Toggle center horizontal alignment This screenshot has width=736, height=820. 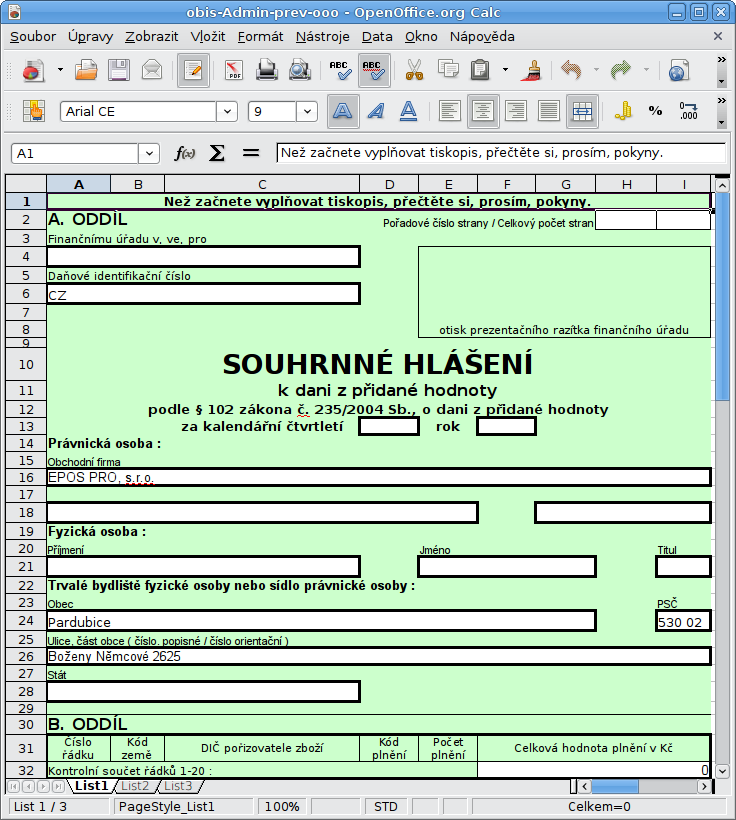pos(484,111)
